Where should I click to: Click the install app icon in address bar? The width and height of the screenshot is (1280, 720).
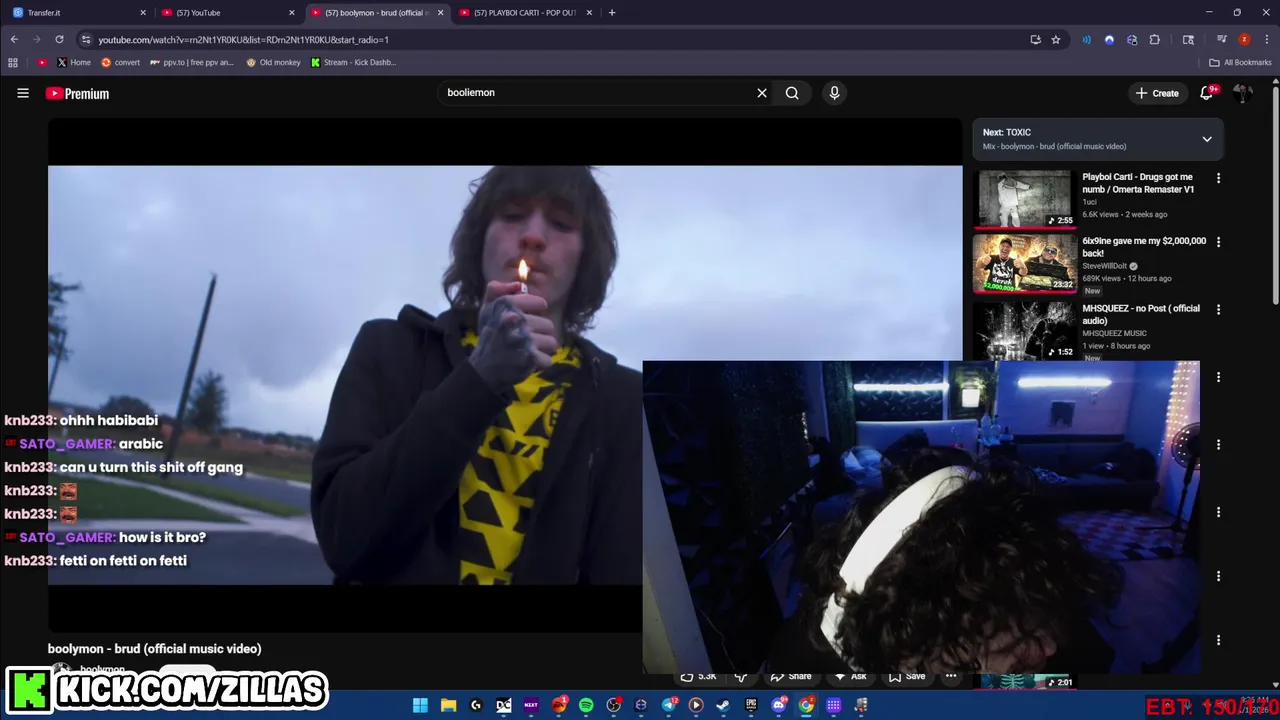(x=1035, y=40)
